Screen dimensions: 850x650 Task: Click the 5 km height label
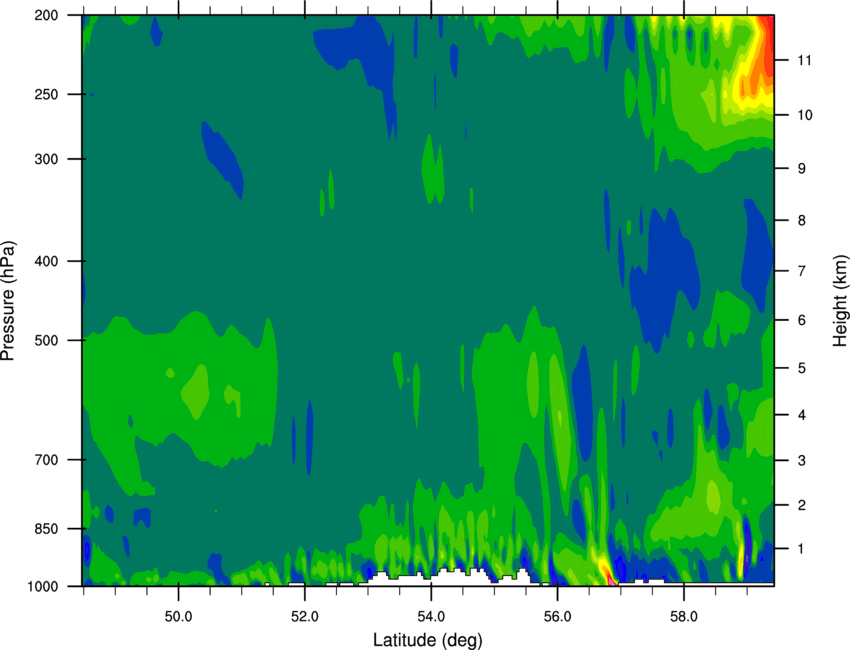pyautogui.click(x=802, y=368)
